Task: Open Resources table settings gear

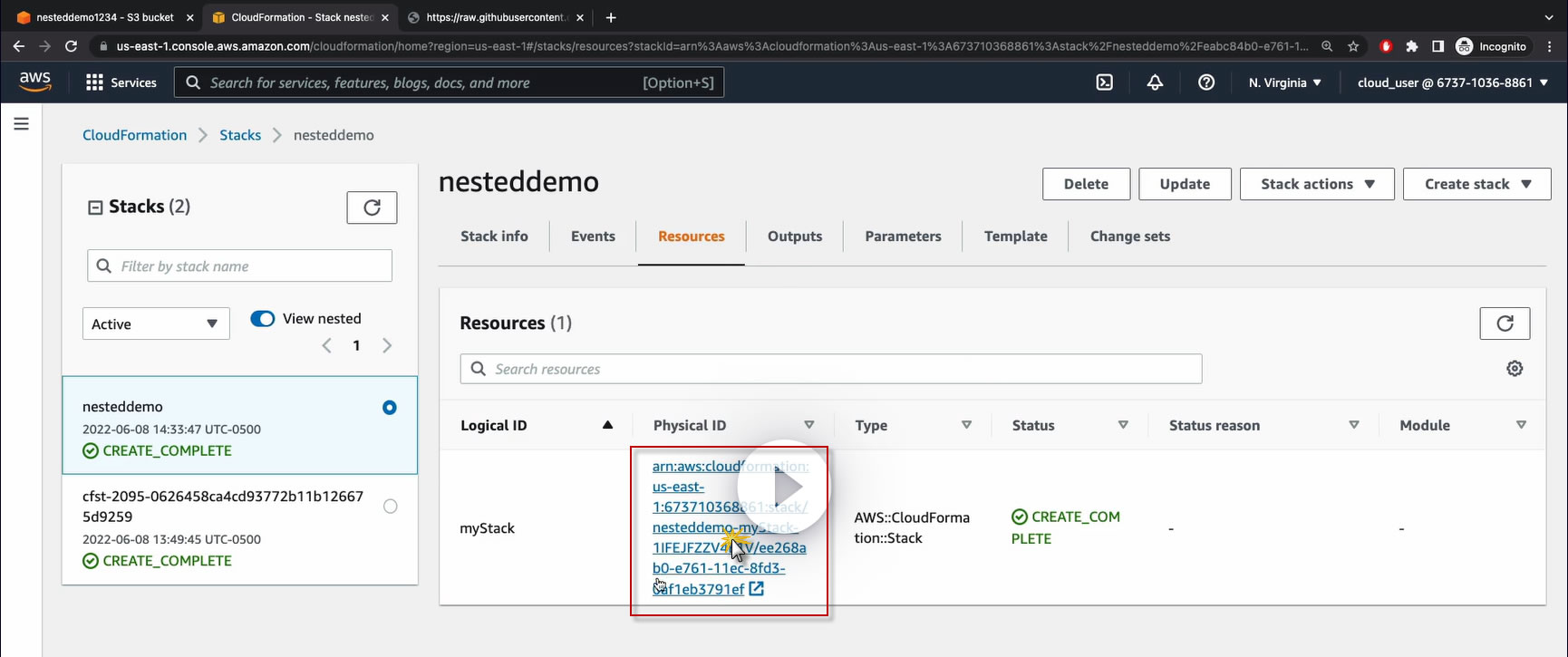Action: (1515, 369)
